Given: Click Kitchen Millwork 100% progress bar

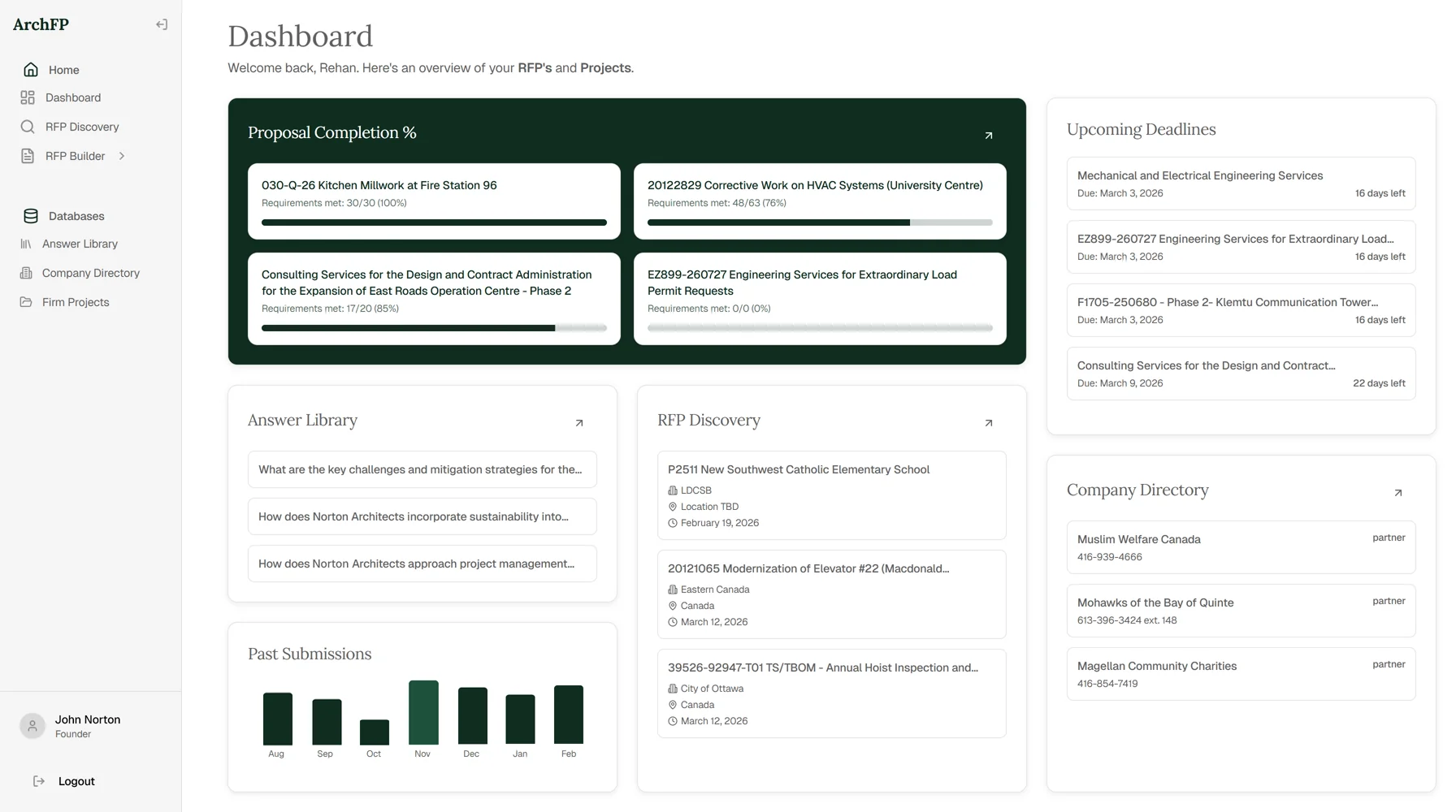Looking at the screenshot, I should pos(434,222).
